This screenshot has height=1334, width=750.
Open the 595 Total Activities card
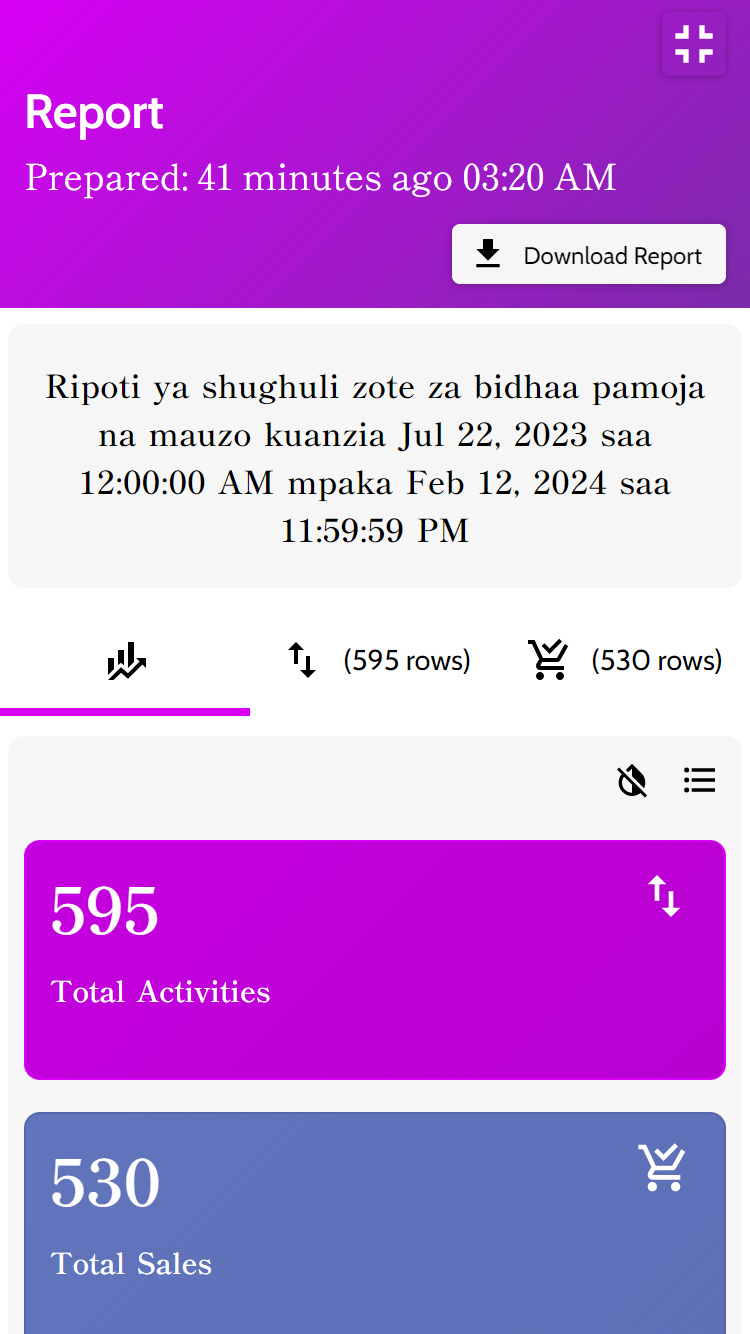pos(374,960)
